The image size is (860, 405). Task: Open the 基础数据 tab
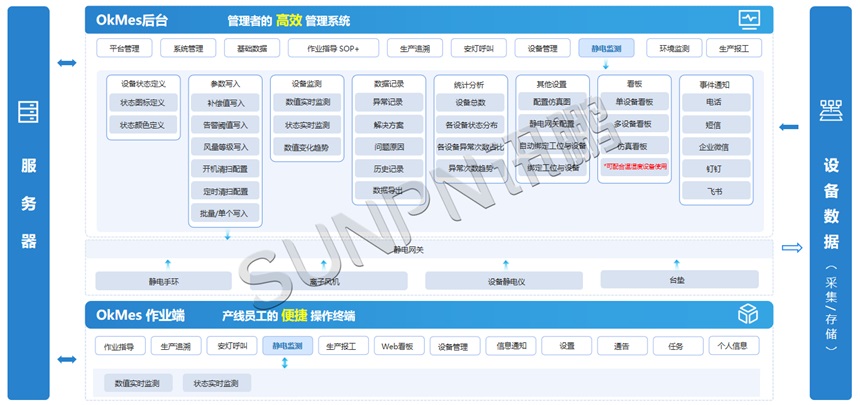[252, 48]
